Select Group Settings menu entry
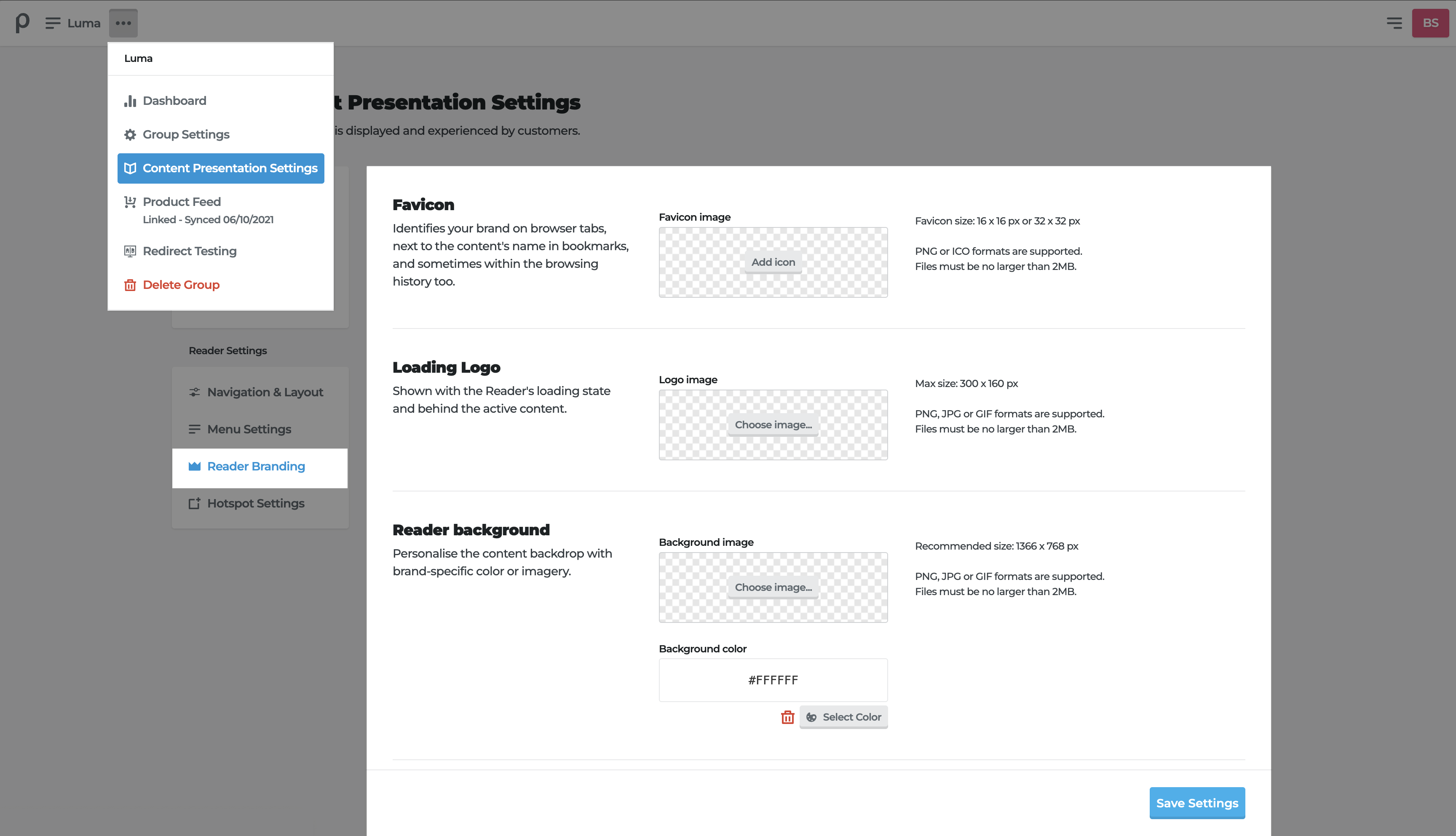The width and height of the screenshot is (1456, 836). click(x=185, y=134)
